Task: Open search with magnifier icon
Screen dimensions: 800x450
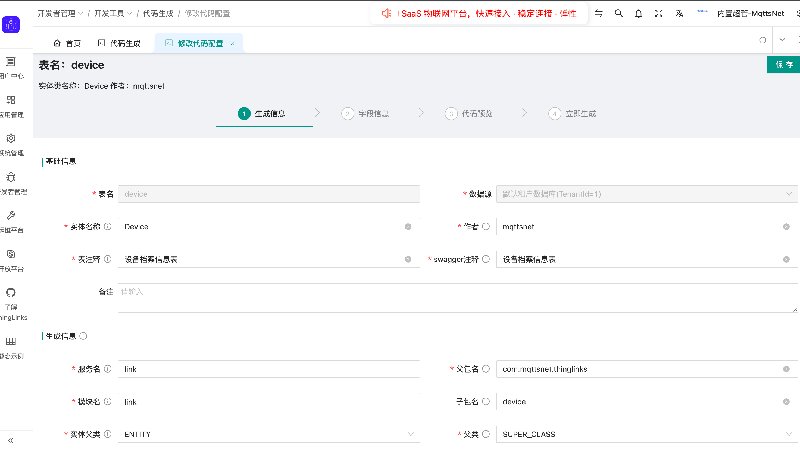Action: tap(618, 13)
